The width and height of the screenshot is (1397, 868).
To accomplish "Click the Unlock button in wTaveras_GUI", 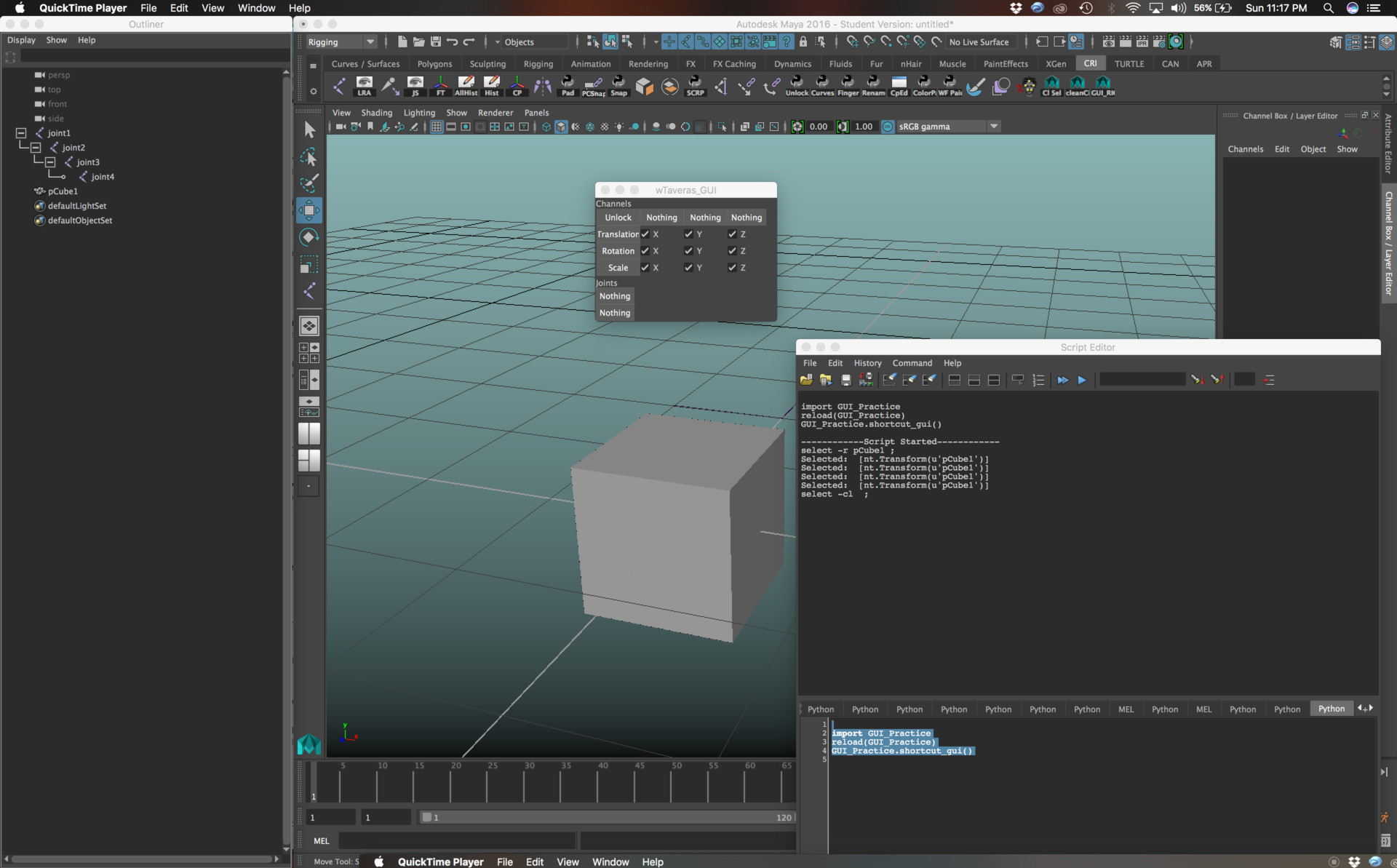I will point(618,218).
